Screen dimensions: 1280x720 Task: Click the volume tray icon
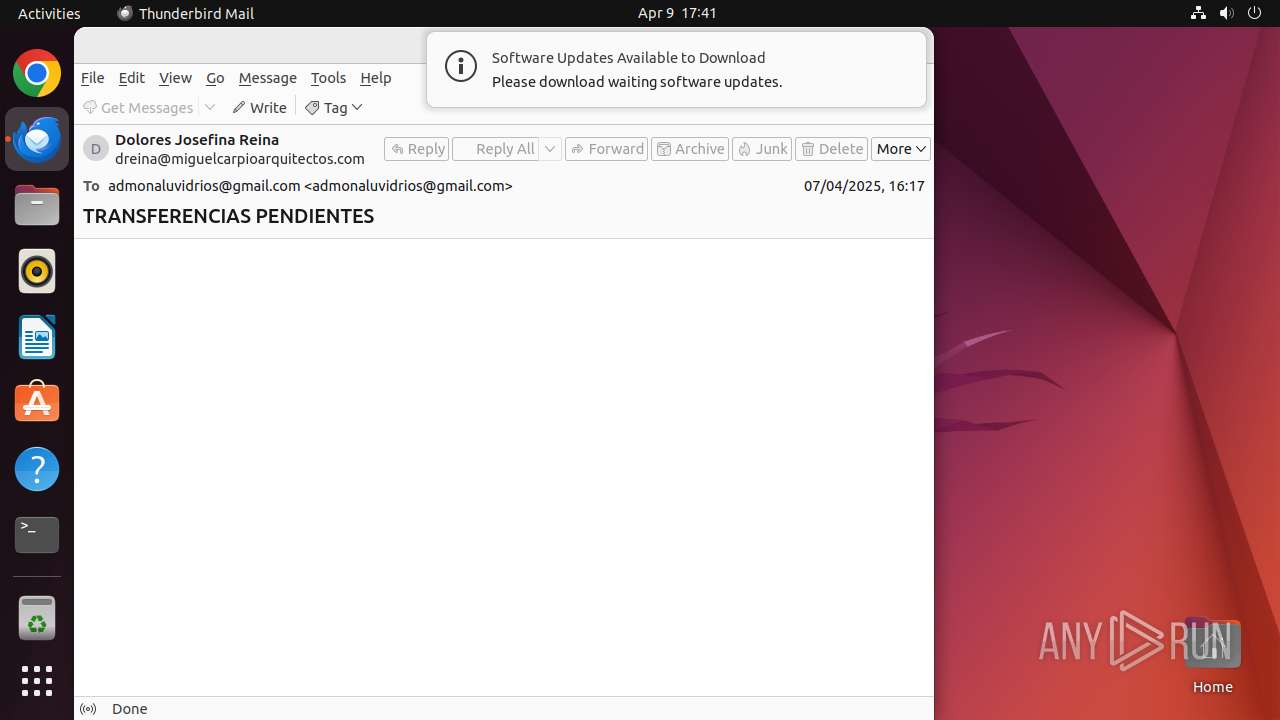pyautogui.click(x=1226, y=13)
